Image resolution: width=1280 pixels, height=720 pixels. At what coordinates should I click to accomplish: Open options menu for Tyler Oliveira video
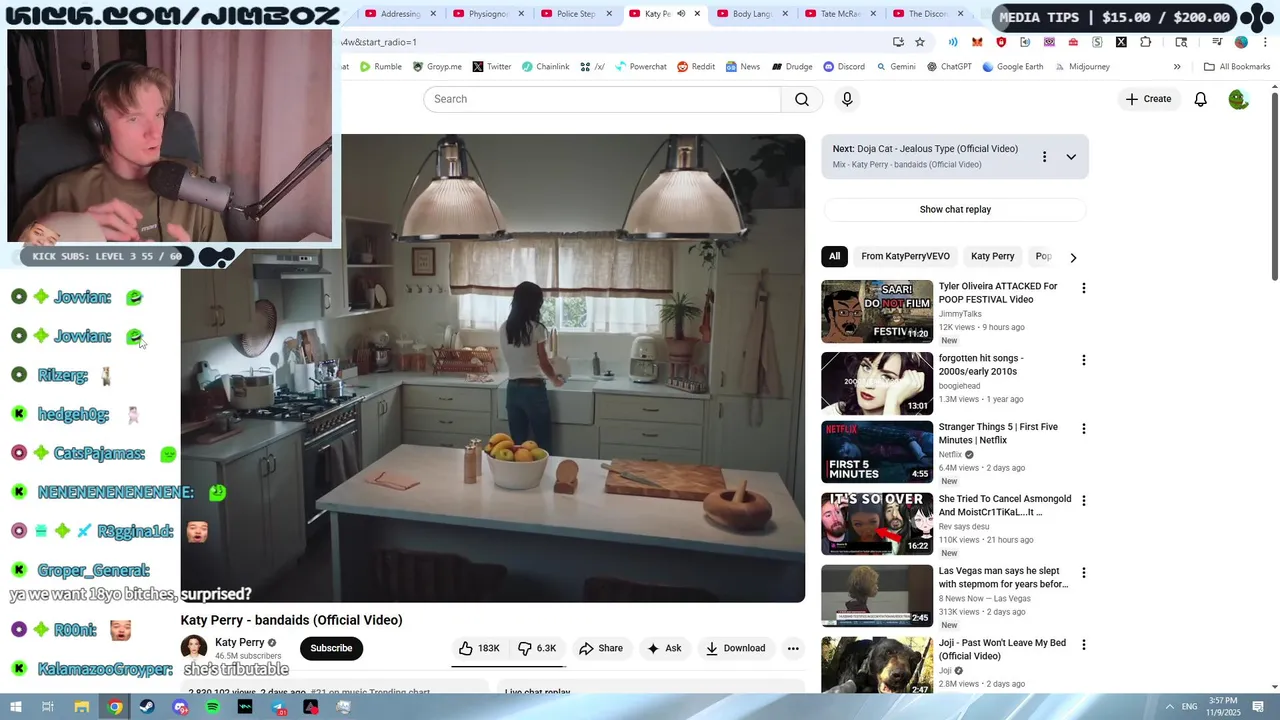1083,288
